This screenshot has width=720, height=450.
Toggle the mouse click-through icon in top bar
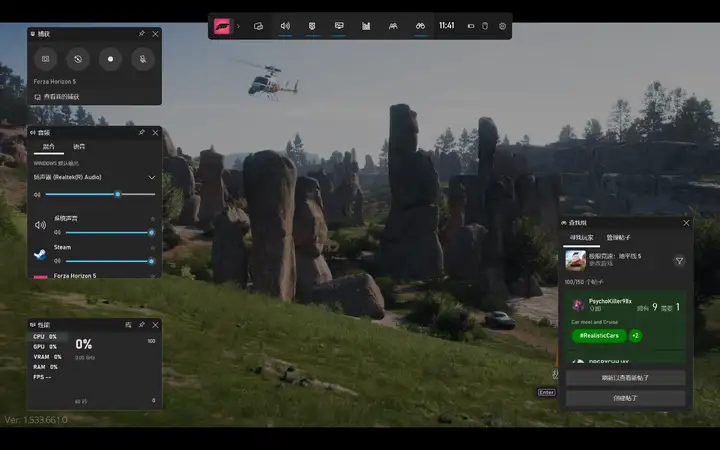485,26
